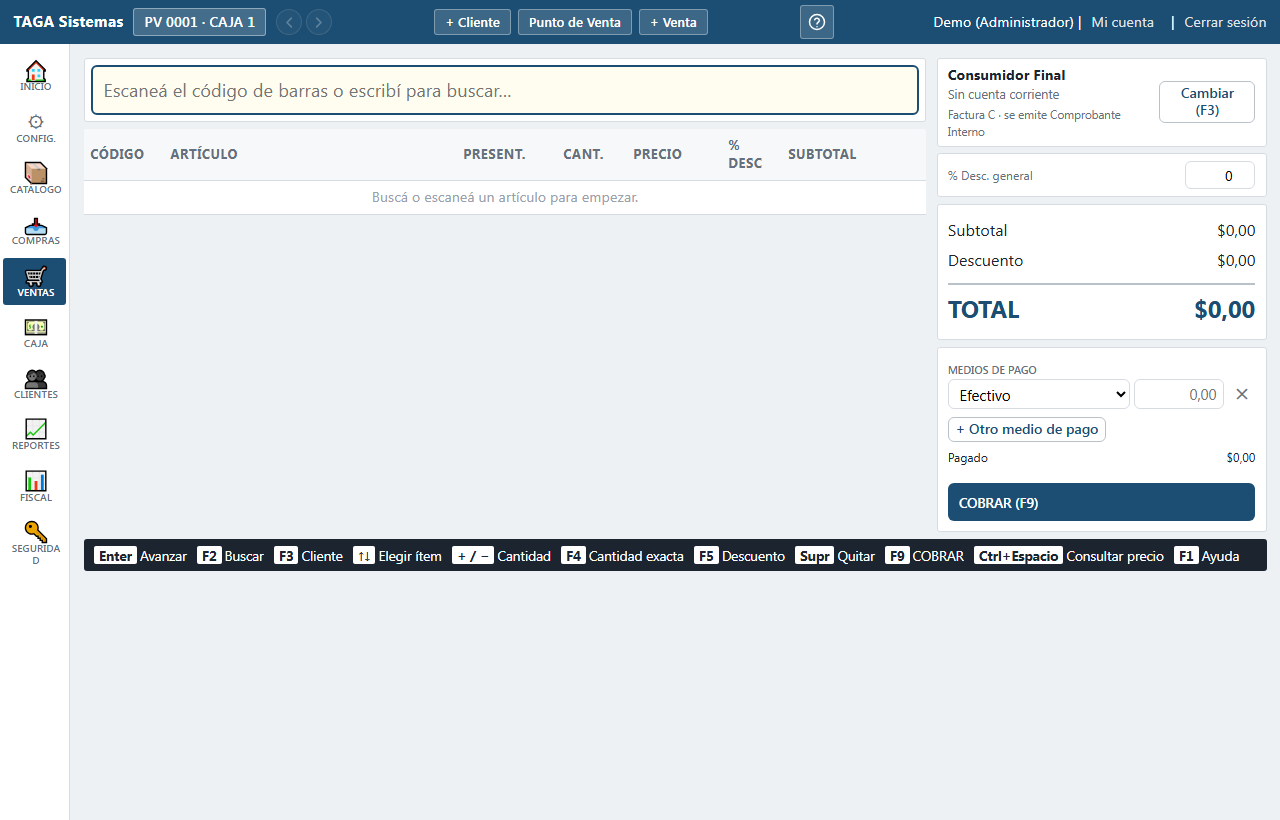Go to previous with left chevron
The image size is (1280, 820).
[x=288, y=22]
